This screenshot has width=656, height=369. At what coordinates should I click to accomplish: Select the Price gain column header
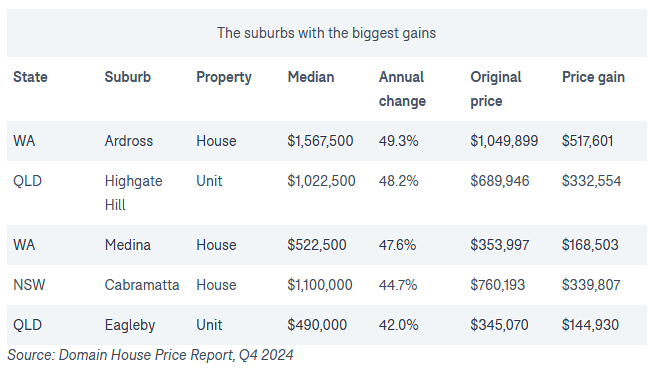click(593, 77)
